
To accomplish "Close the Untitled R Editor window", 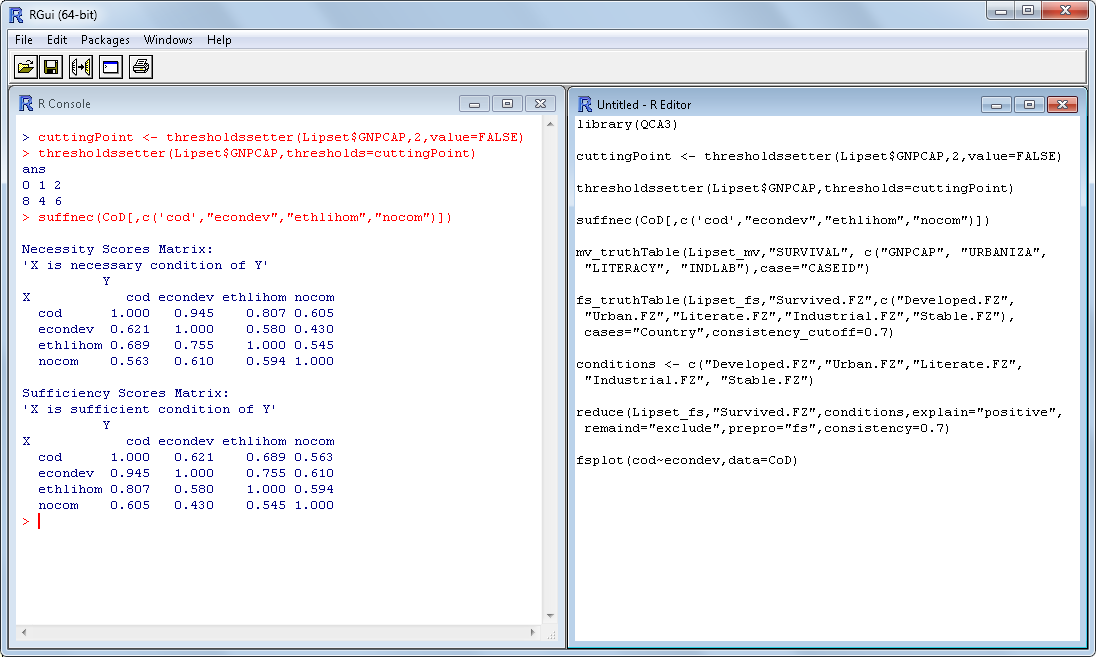I will (1062, 104).
